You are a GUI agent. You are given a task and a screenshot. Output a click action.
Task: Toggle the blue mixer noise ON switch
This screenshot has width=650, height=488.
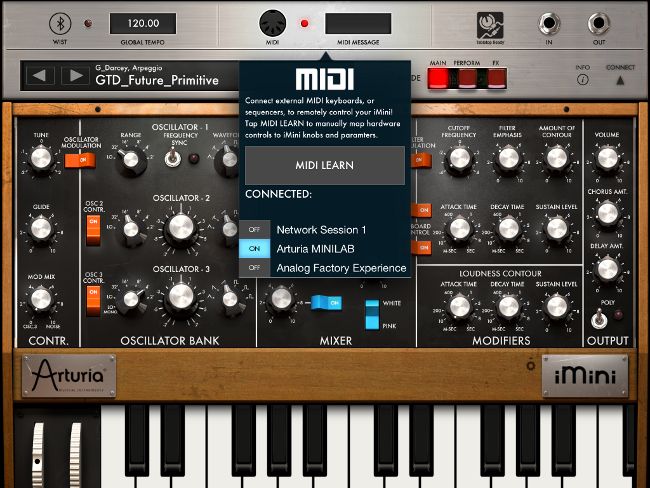pos(327,303)
